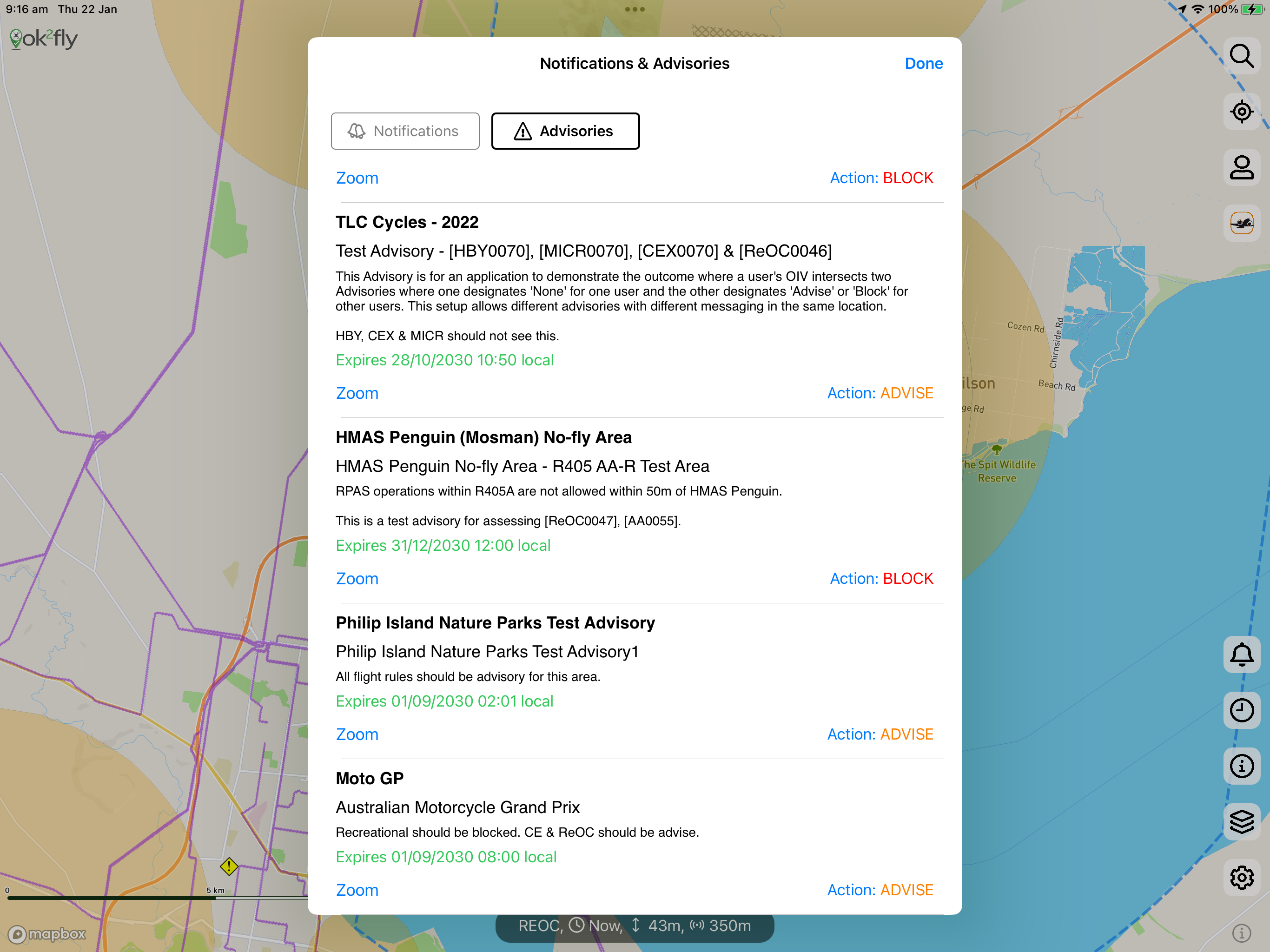
Task: Open the circled info icon in sidebar
Action: 1241,766
